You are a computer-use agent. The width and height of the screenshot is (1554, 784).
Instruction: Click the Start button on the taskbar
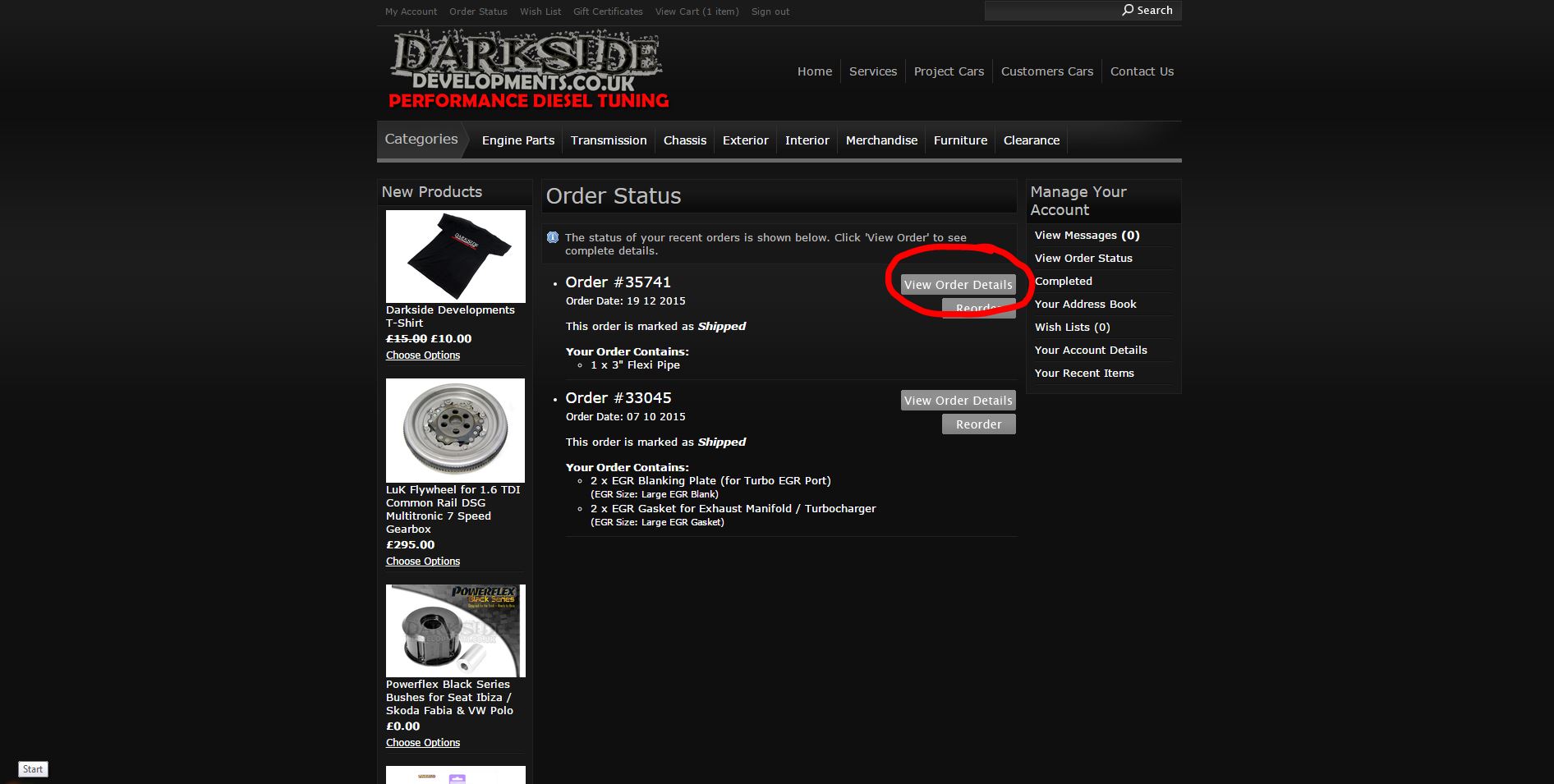point(32,768)
